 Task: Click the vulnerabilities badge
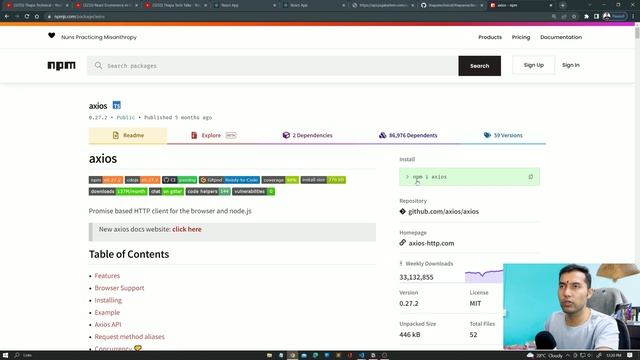pyautogui.click(x=253, y=191)
